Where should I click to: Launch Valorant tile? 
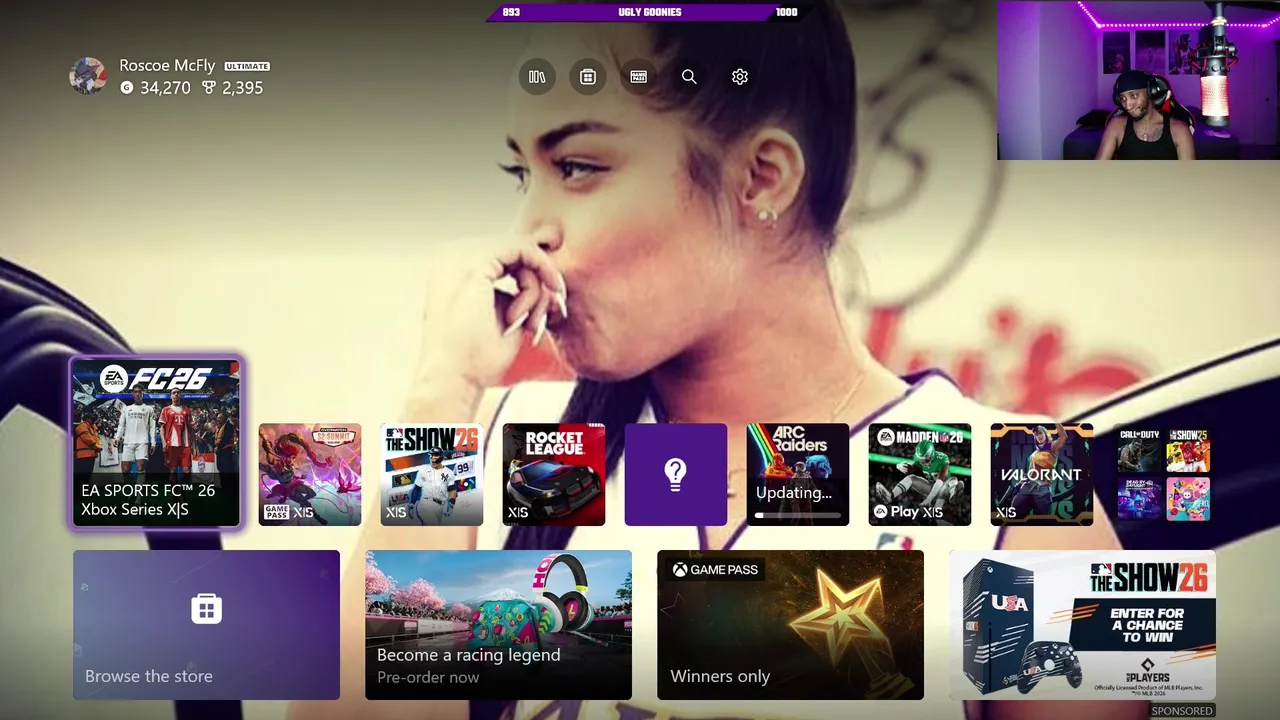[1042, 474]
